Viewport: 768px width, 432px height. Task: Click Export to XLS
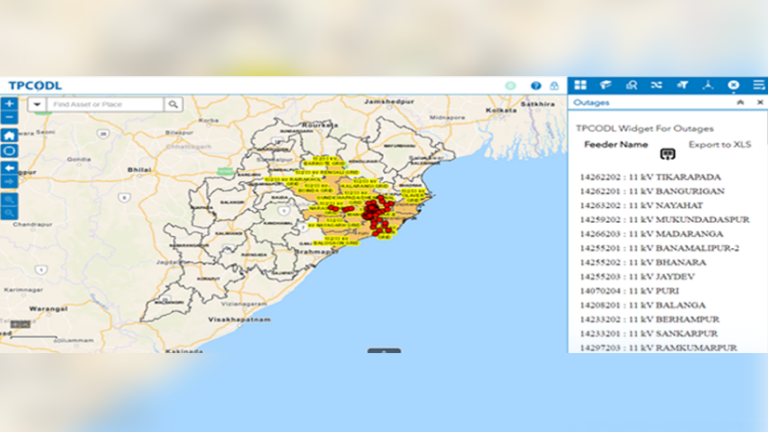(x=719, y=145)
